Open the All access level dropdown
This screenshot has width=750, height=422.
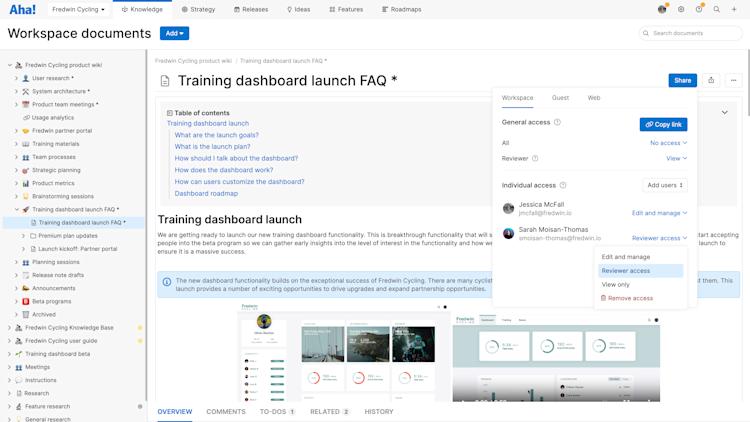[669, 143]
